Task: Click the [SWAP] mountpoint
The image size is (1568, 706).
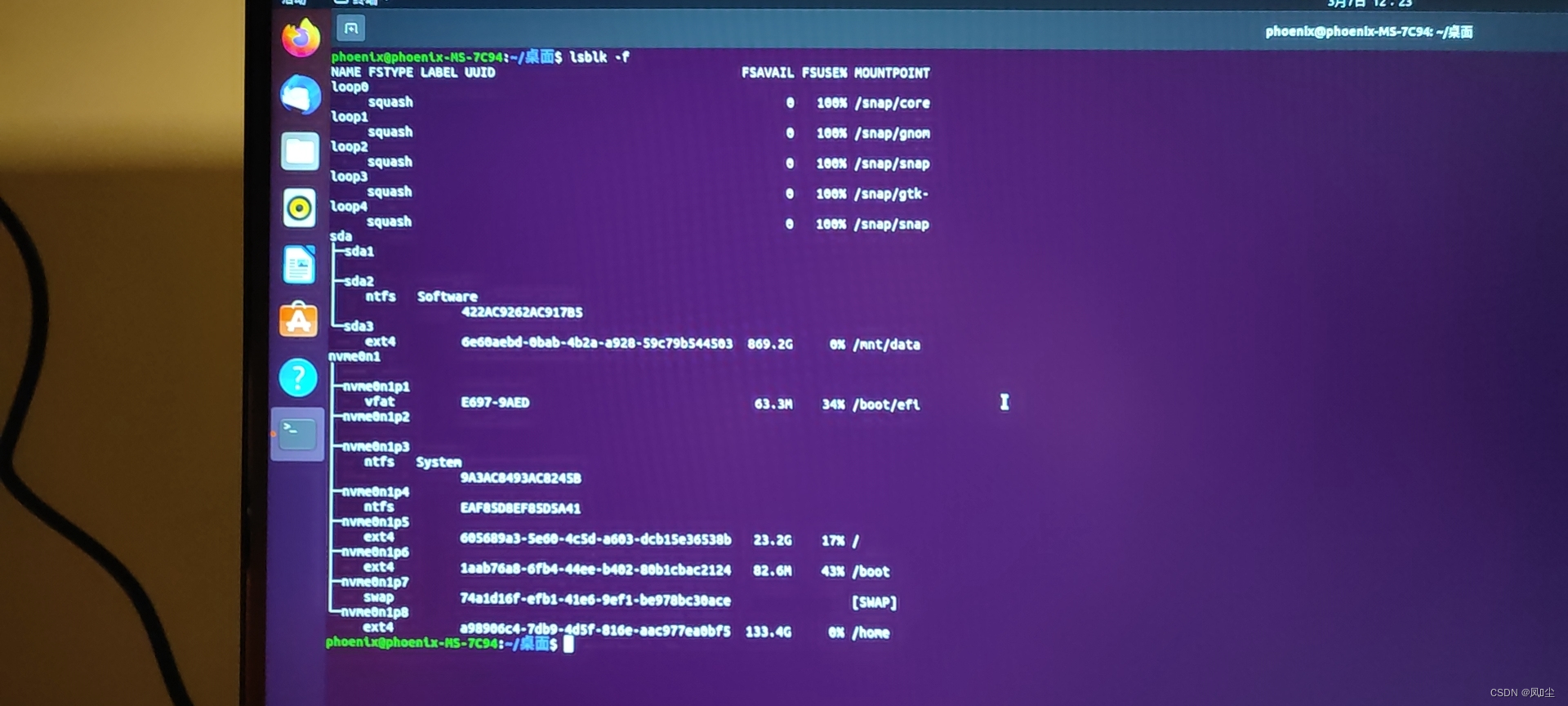Action: [x=875, y=602]
